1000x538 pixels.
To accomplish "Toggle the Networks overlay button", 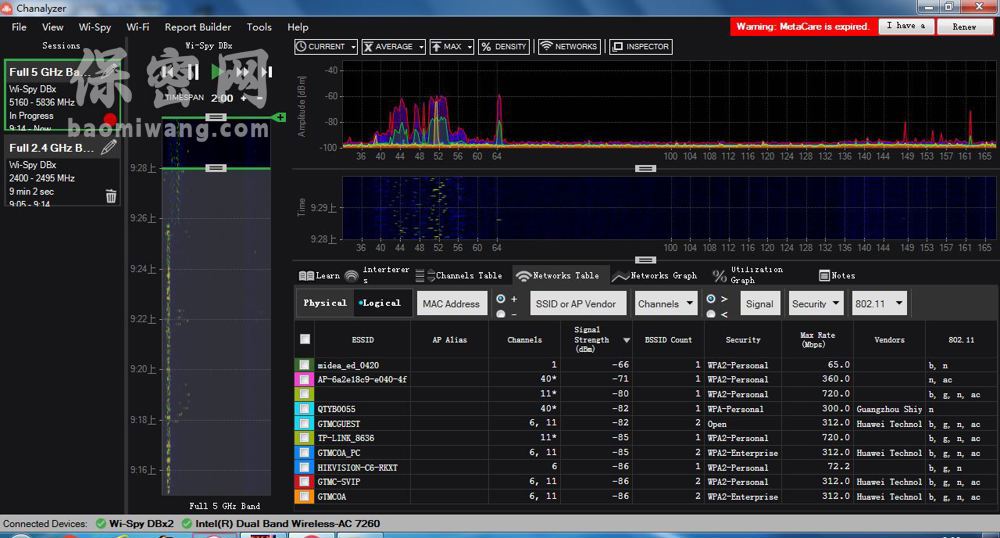I will (568, 47).
